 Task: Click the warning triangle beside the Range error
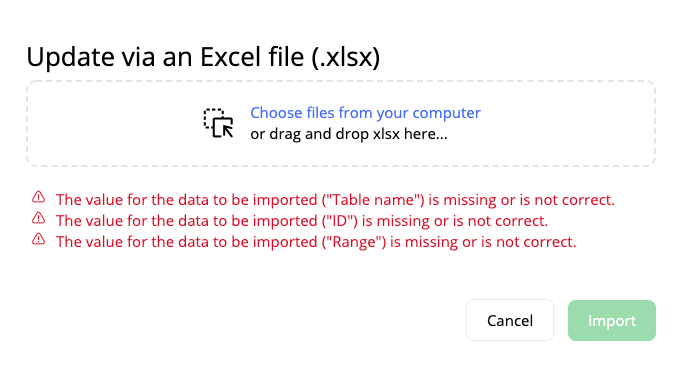[x=39, y=239]
